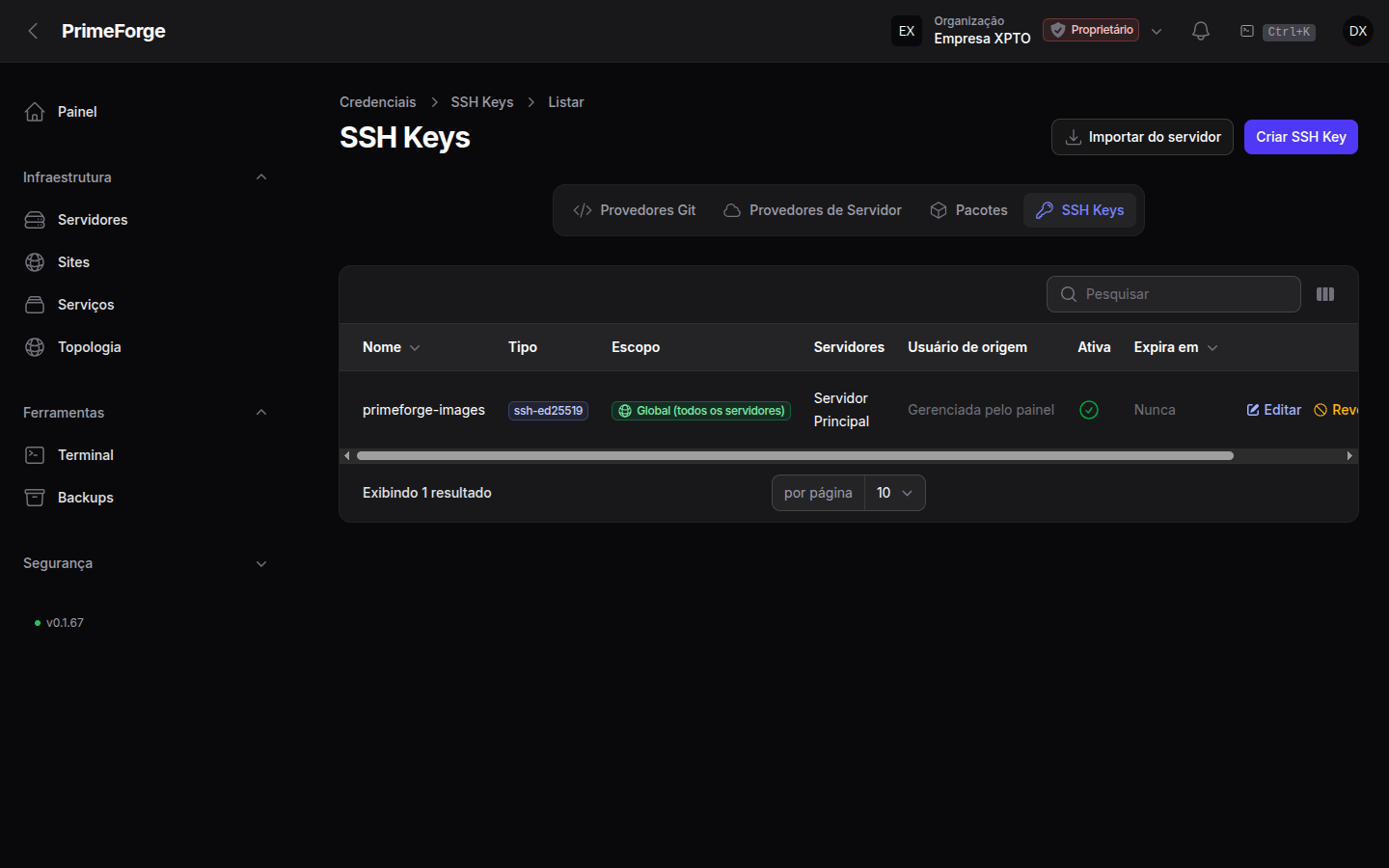Click the Backups archive icon
The image size is (1389, 868).
(x=35, y=498)
